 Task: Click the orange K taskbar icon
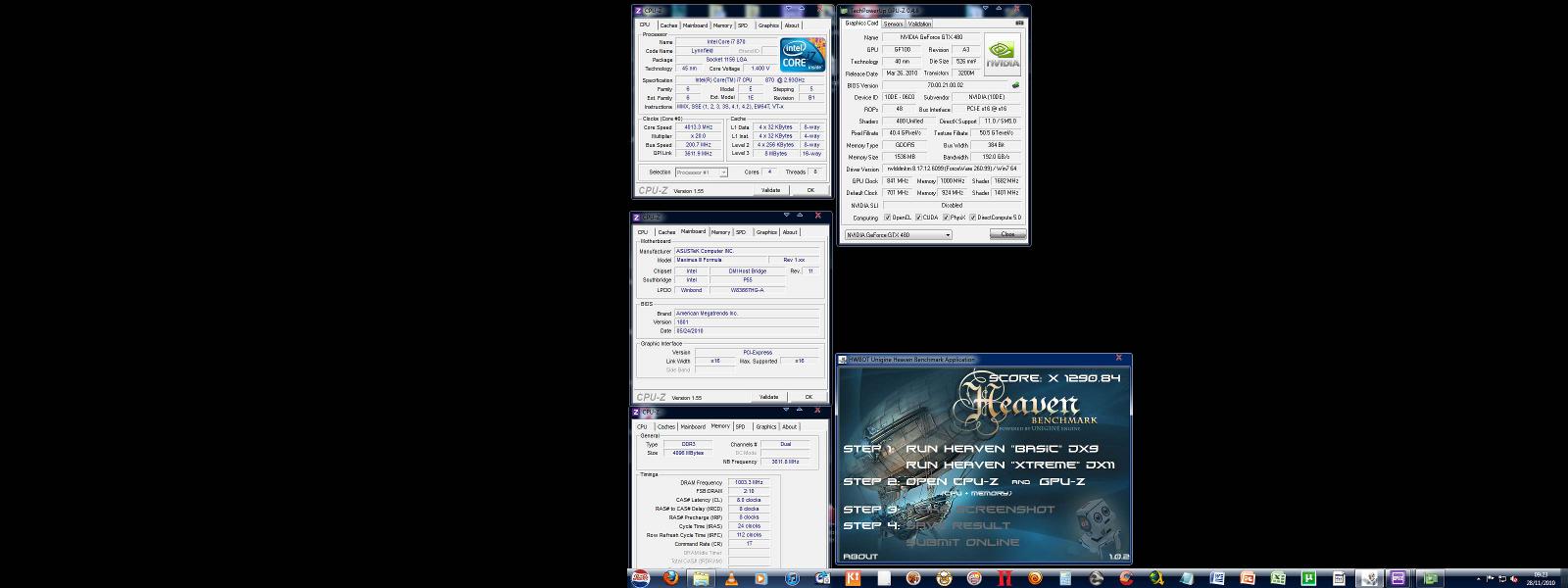[x=853, y=578]
